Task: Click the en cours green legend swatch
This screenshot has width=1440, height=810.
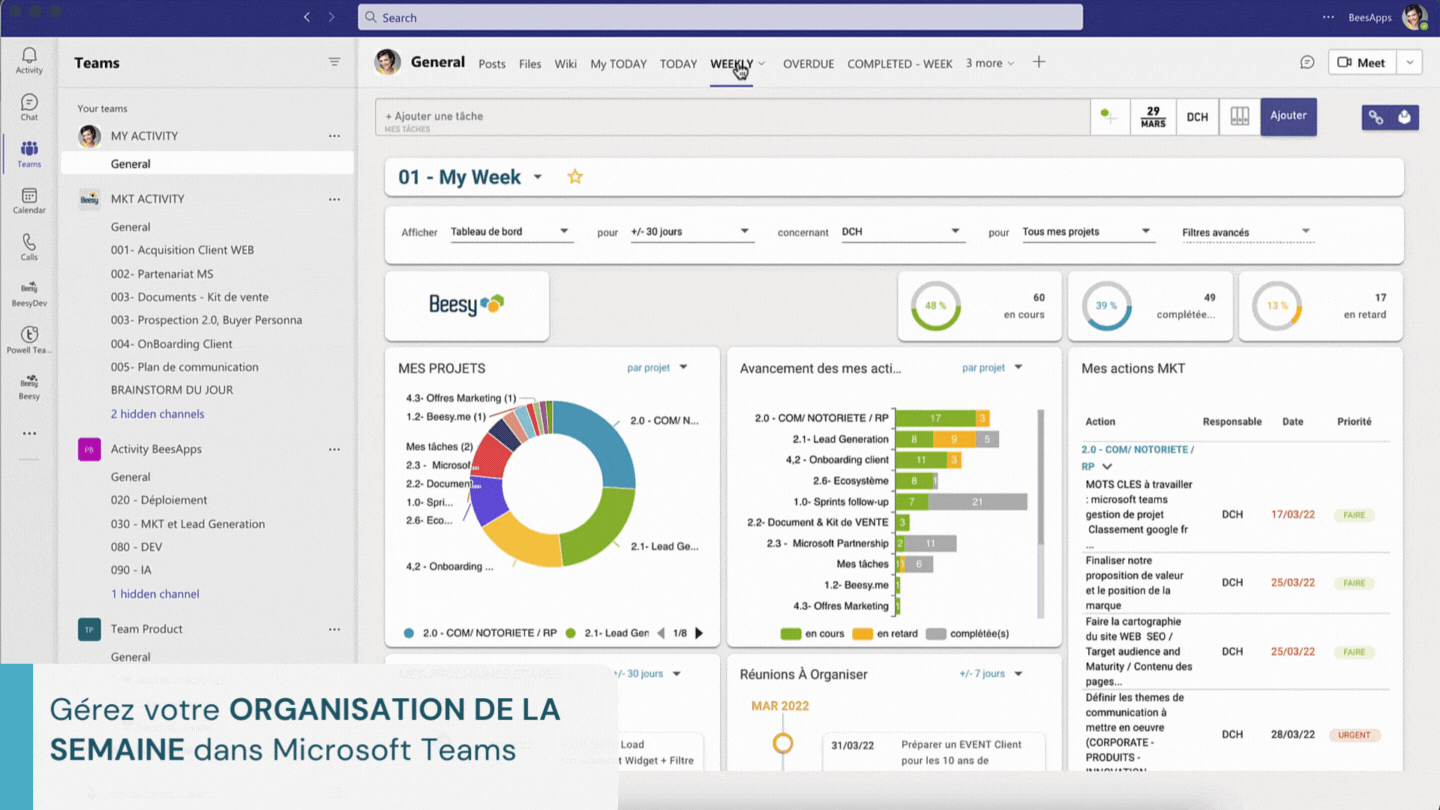Action: pos(790,633)
